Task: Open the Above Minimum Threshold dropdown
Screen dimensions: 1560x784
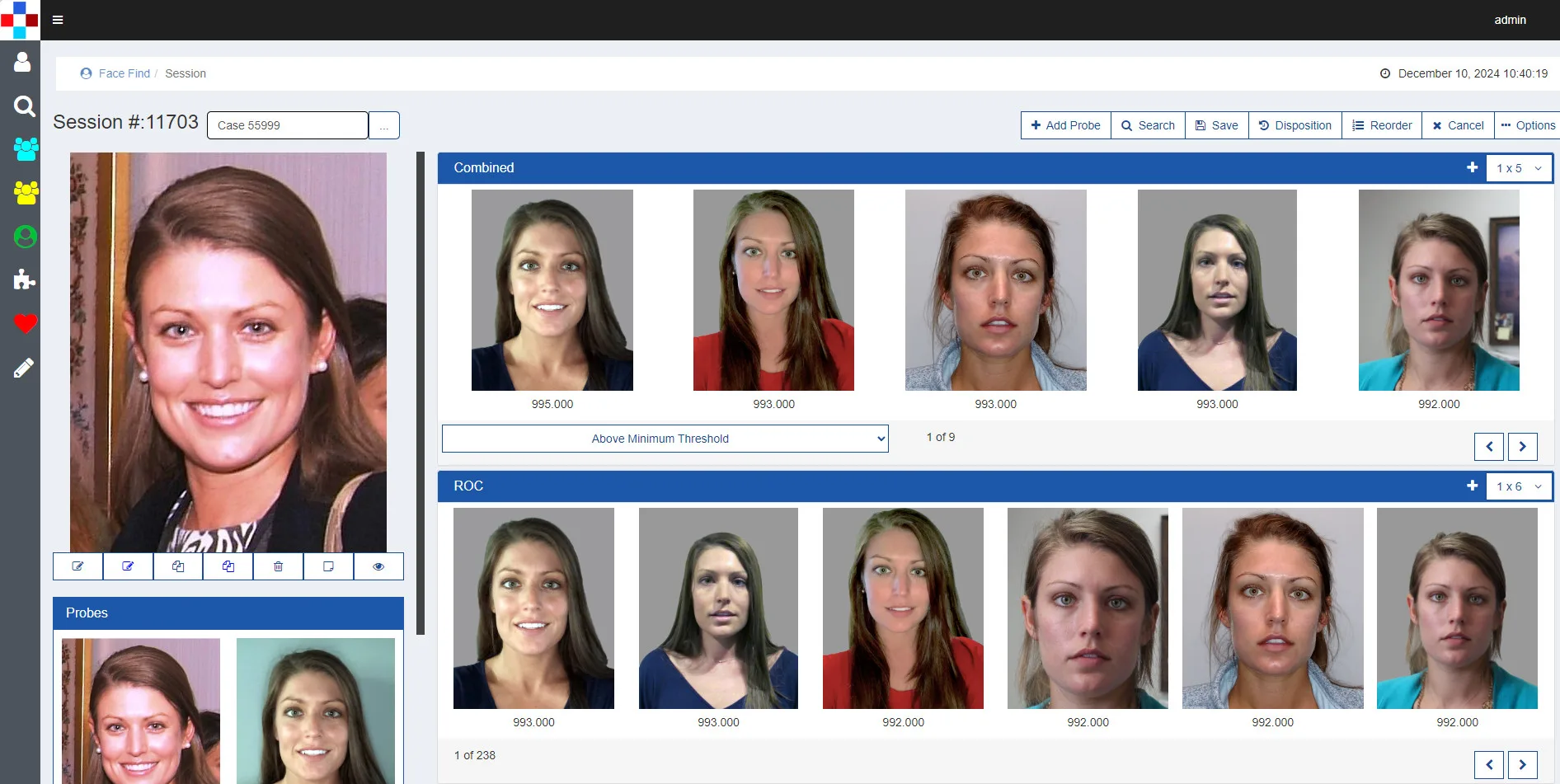Action: coord(665,439)
